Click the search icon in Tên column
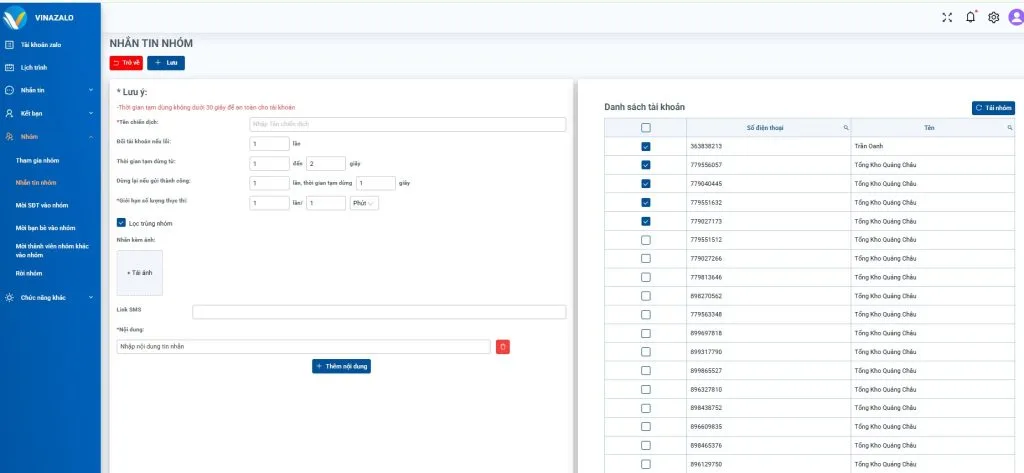This screenshot has width=1024, height=473. tap(1009, 128)
